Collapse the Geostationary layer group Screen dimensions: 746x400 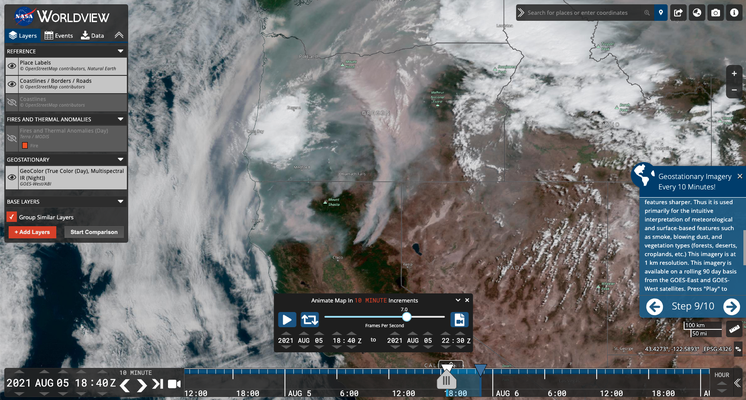(121, 159)
